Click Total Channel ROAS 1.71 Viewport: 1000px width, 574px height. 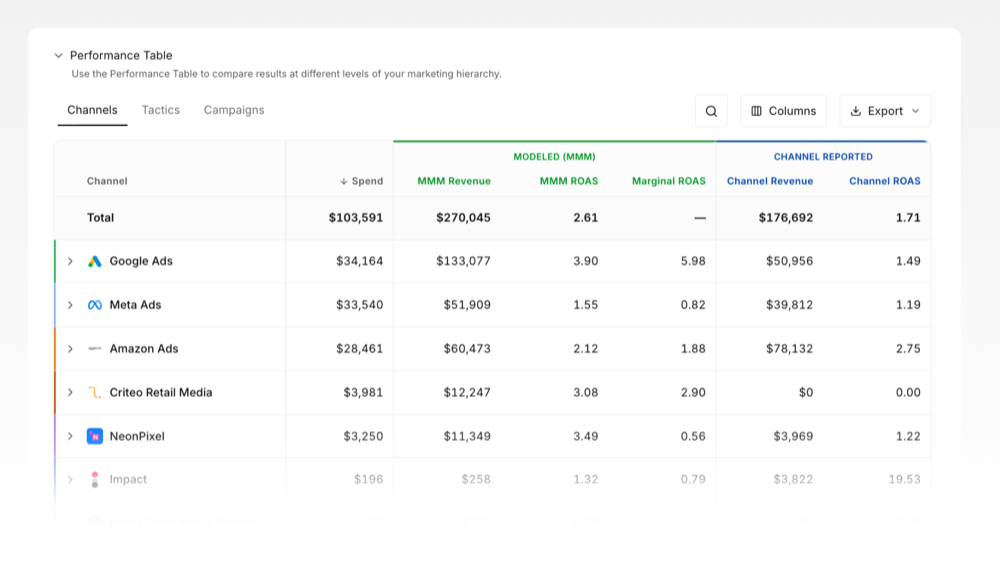pyautogui.click(x=908, y=218)
